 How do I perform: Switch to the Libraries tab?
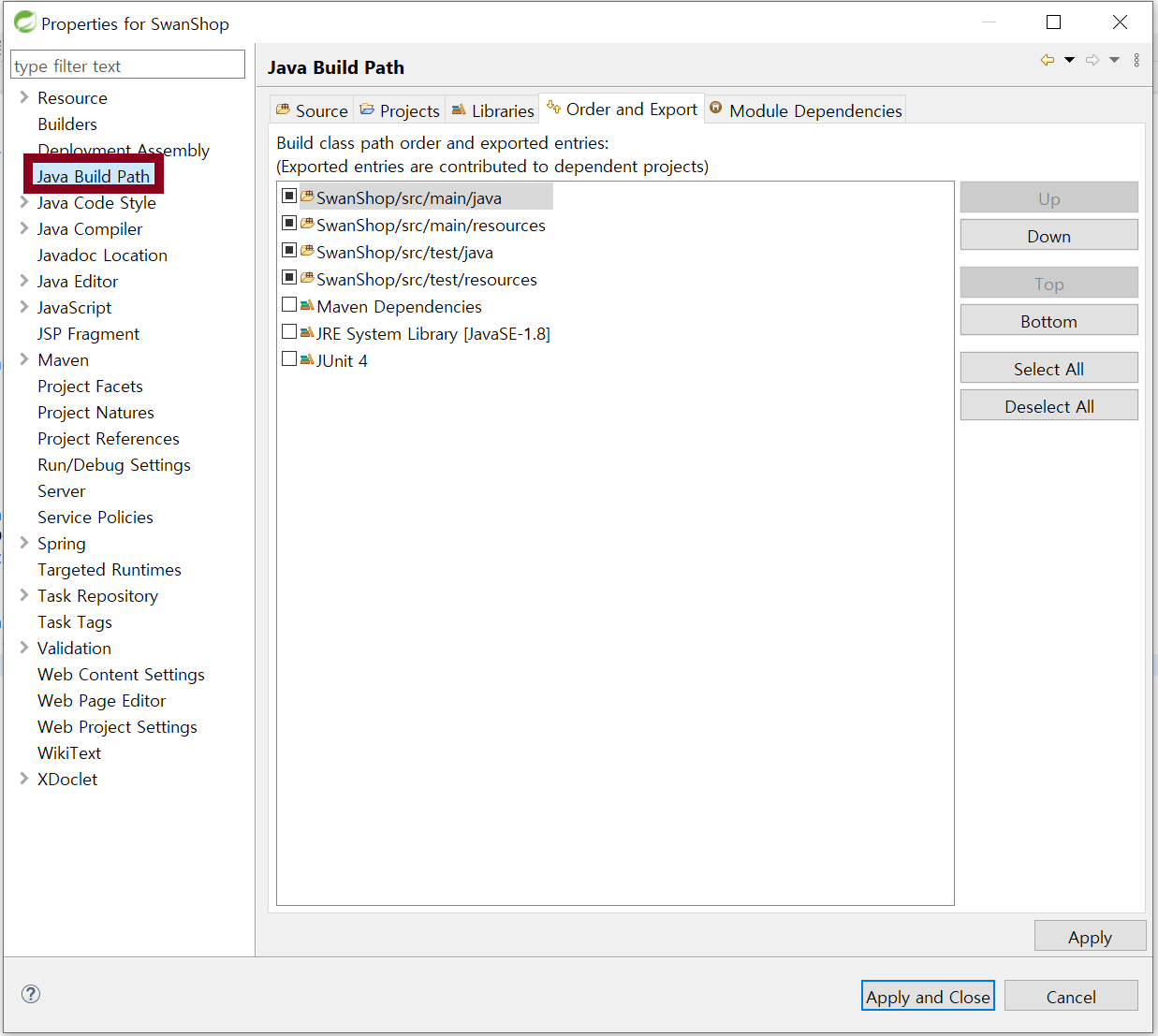pyautogui.click(x=492, y=110)
